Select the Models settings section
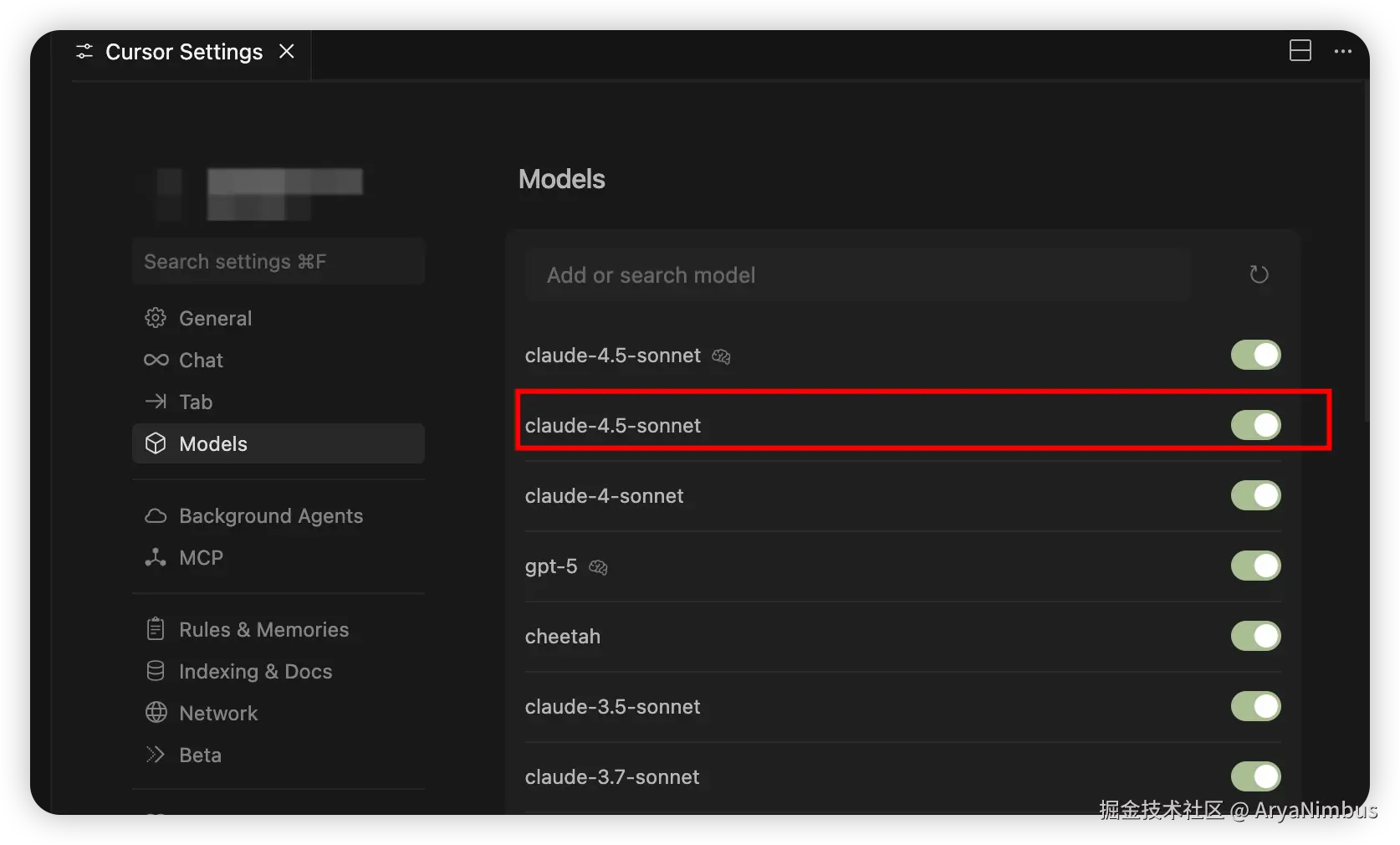This screenshot has width=1400, height=845. pyautogui.click(x=278, y=443)
